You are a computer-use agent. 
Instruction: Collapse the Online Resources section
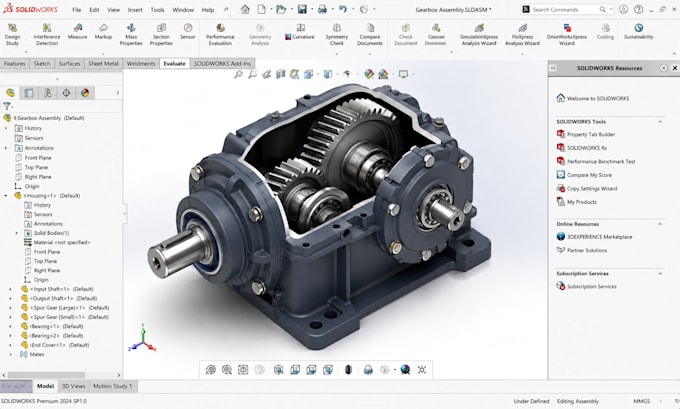660,224
